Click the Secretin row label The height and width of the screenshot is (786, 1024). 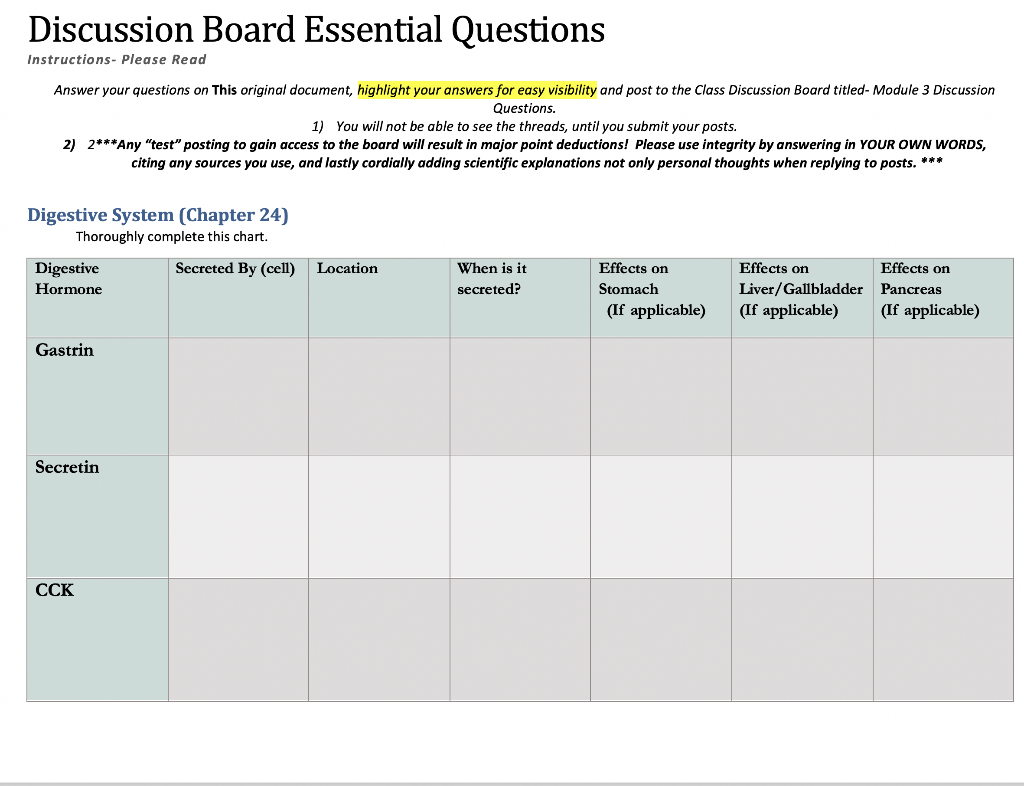67,467
